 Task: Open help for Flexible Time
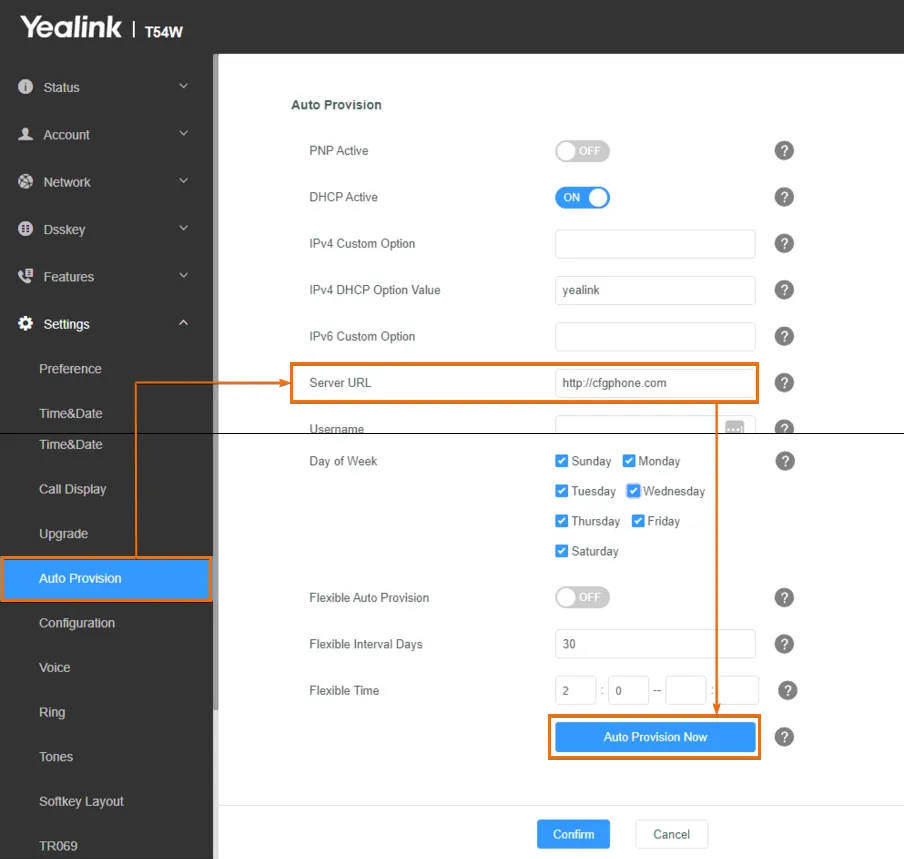(x=788, y=691)
